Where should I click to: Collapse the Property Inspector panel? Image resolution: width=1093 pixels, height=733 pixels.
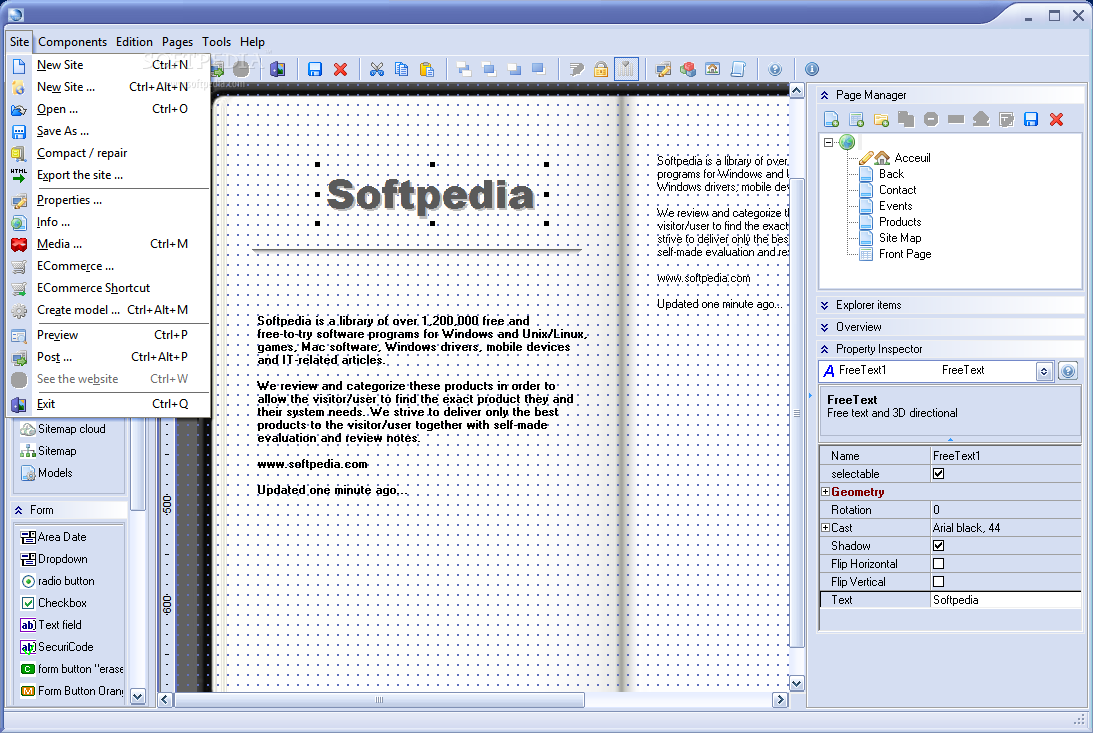pos(825,349)
